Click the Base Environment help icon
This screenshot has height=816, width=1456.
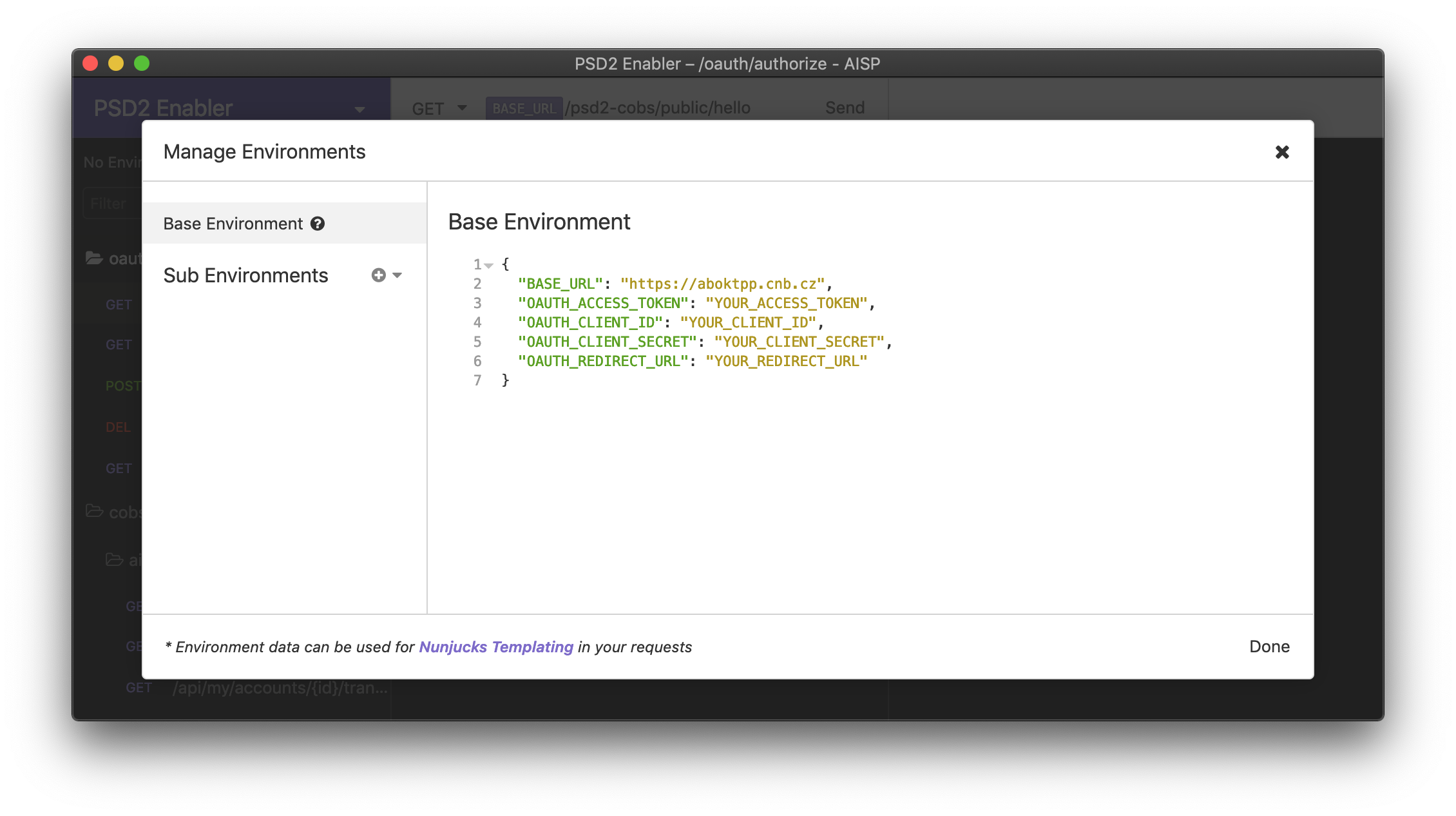(x=318, y=224)
